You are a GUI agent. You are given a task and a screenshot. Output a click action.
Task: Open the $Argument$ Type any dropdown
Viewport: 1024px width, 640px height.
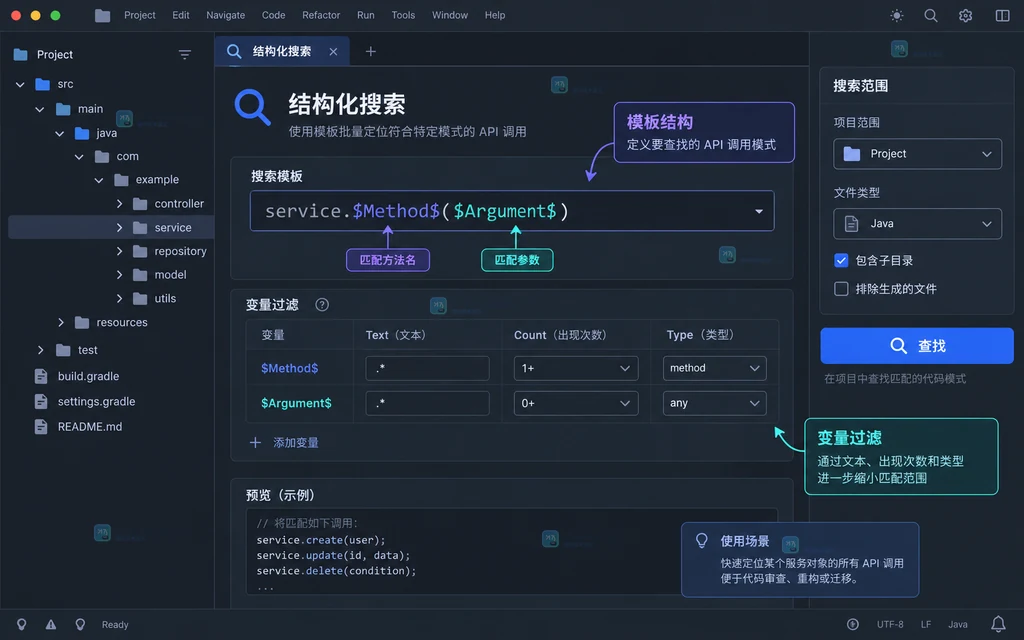click(x=714, y=404)
